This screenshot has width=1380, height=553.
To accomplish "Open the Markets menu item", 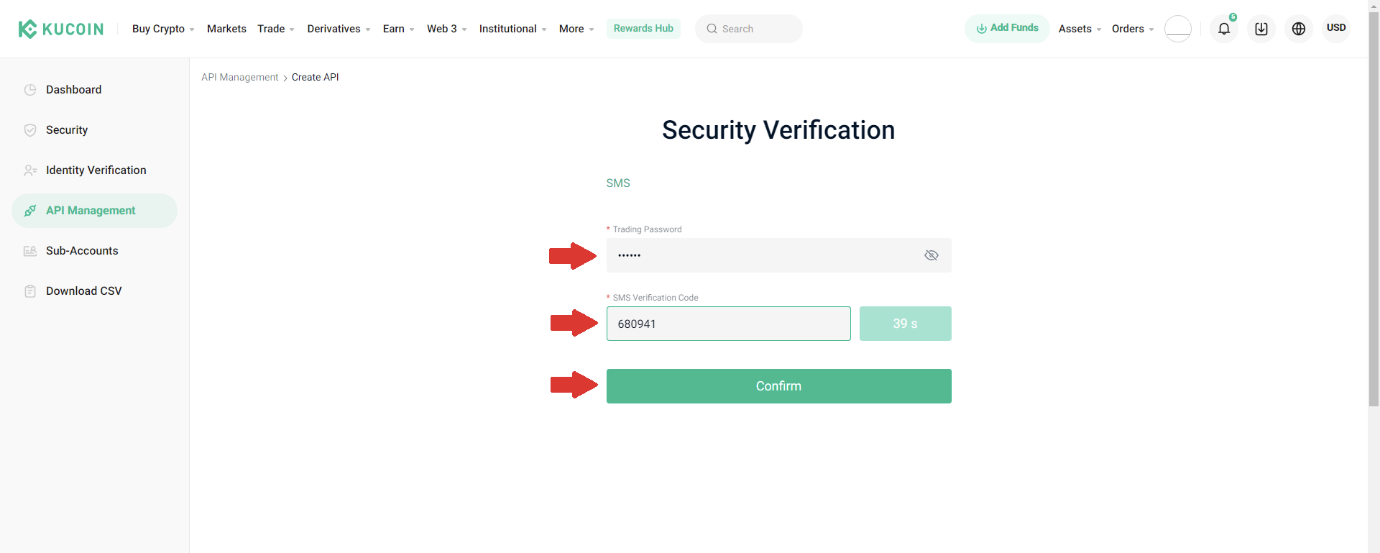I will (226, 29).
